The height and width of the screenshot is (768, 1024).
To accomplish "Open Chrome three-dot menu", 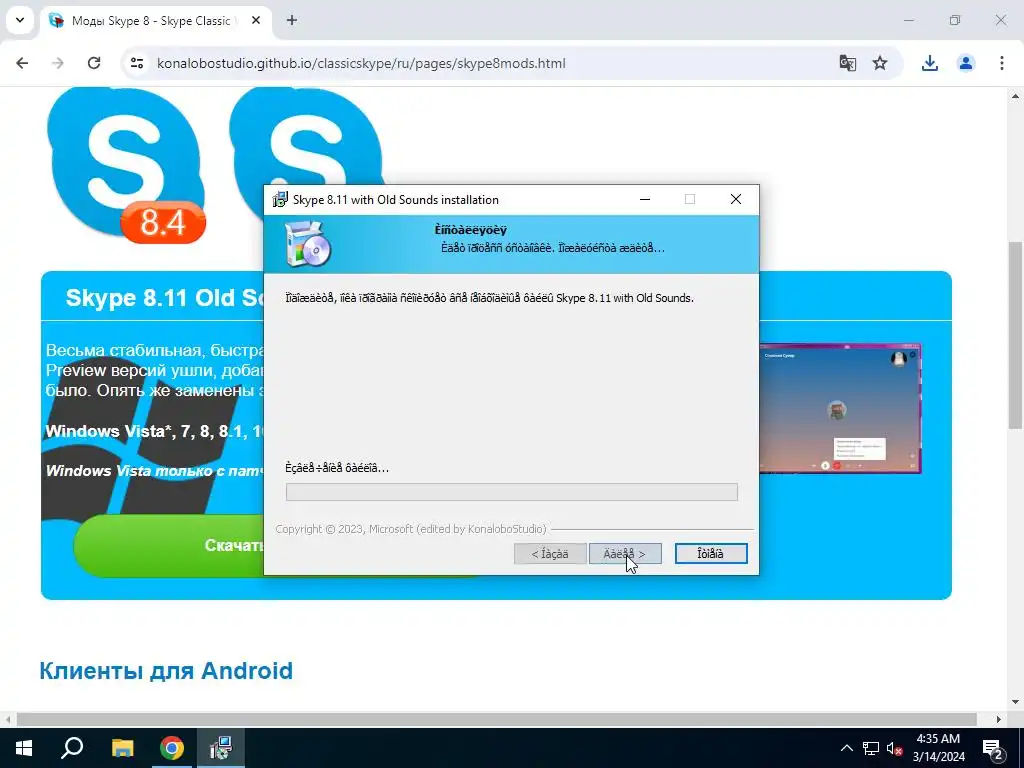I will click(x=1002, y=63).
